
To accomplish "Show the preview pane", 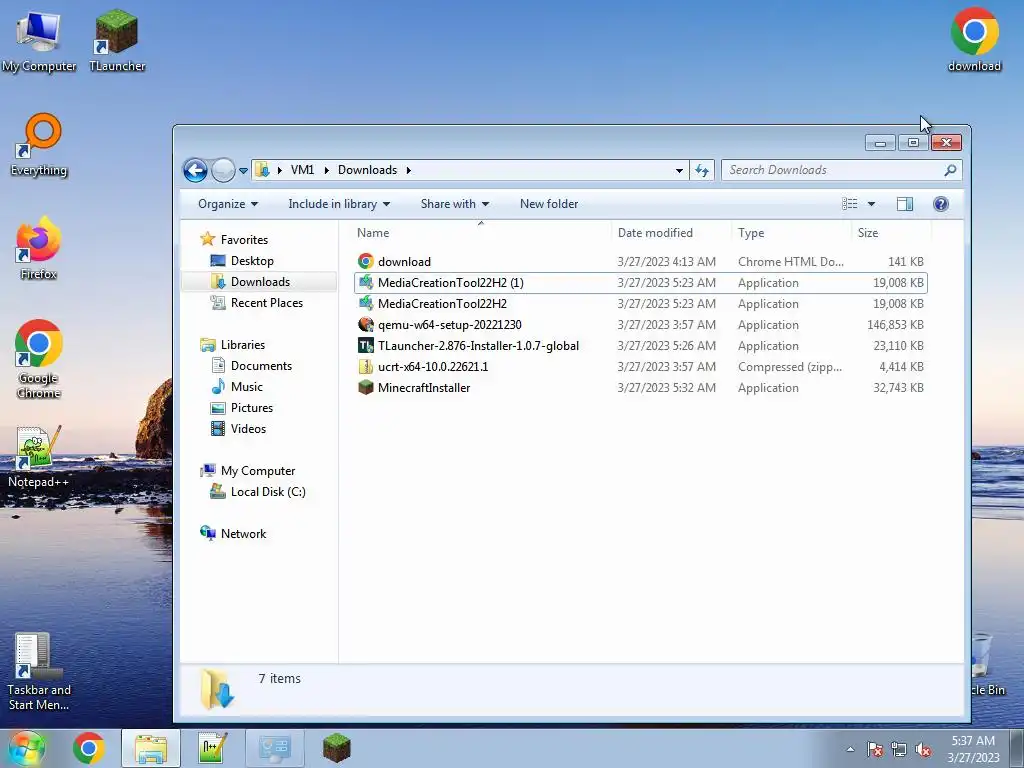I will (904, 204).
